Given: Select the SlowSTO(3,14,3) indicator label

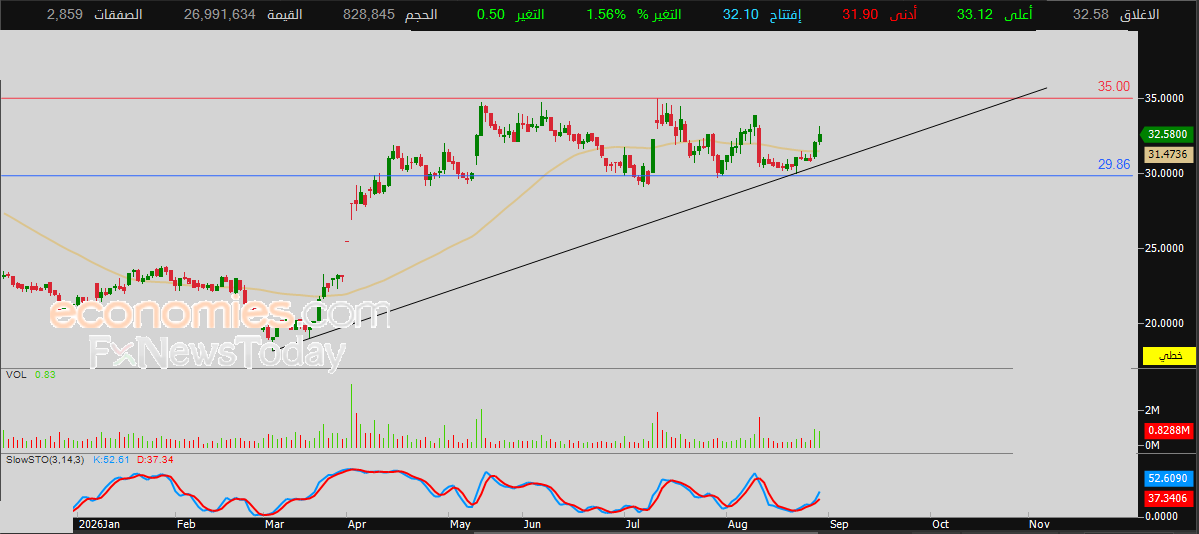Looking at the screenshot, I should [x=47, y=460].
